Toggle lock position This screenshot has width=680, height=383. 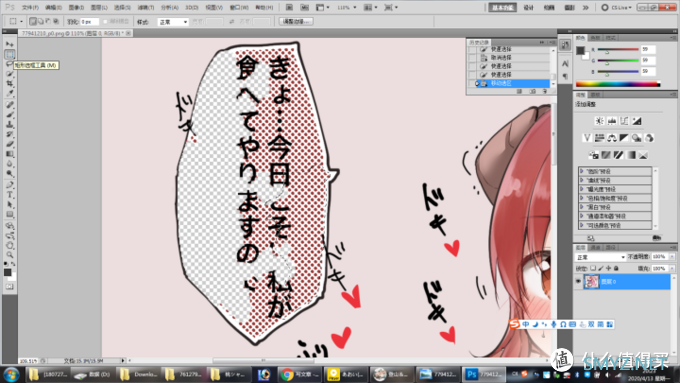pyautogui.click(x=608, y=268)
